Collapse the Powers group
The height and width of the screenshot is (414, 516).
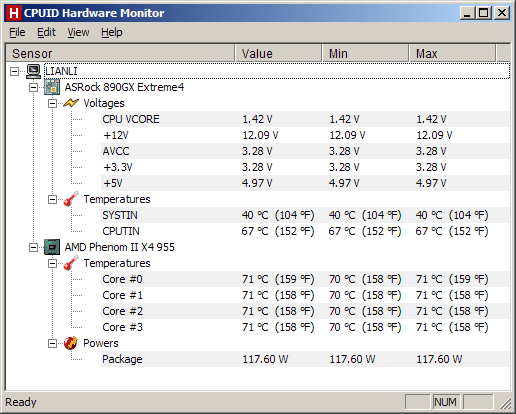tap(52, 343)
